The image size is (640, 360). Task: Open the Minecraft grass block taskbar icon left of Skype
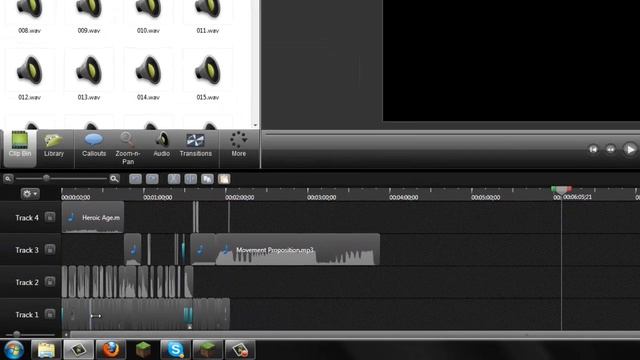[x=143, y=350]
